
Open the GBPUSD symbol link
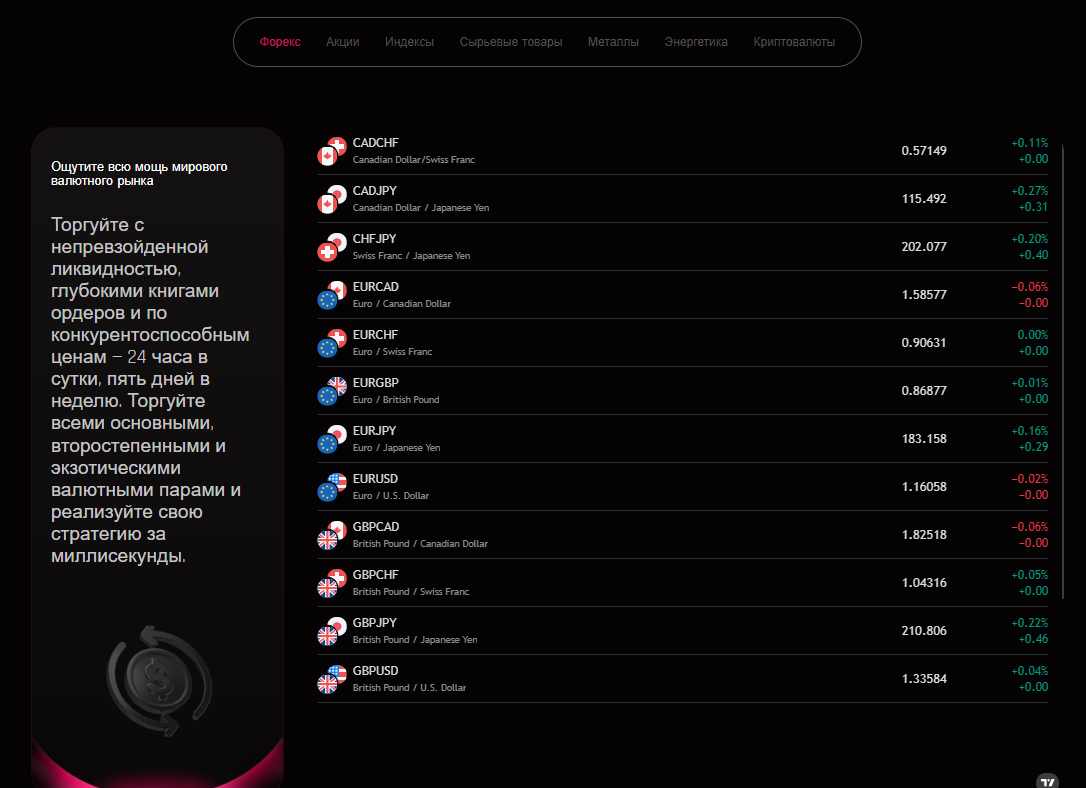375,671
